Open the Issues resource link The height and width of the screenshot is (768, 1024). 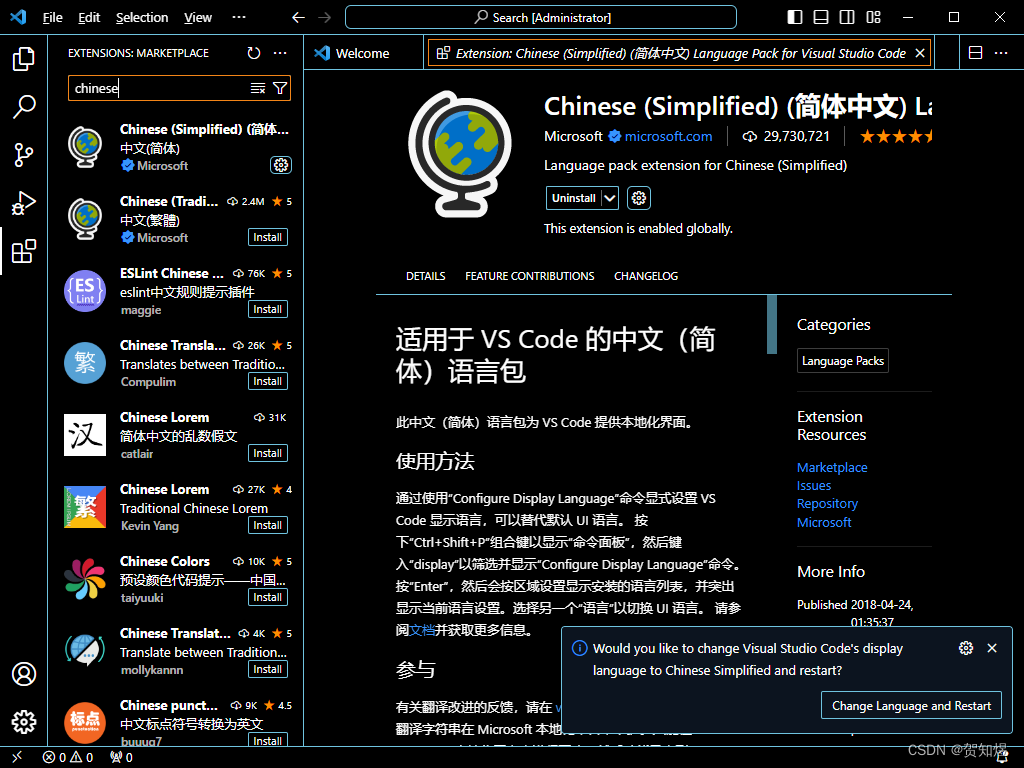[x=814, y=485]
